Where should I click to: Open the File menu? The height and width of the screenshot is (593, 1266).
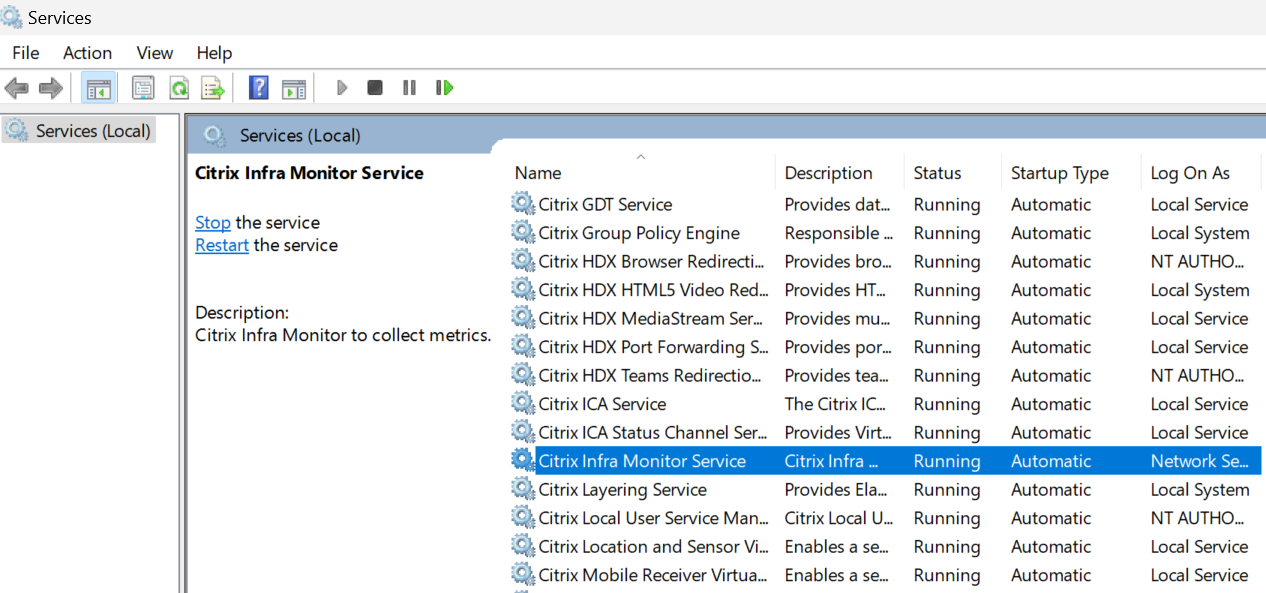tap(25, 52)
